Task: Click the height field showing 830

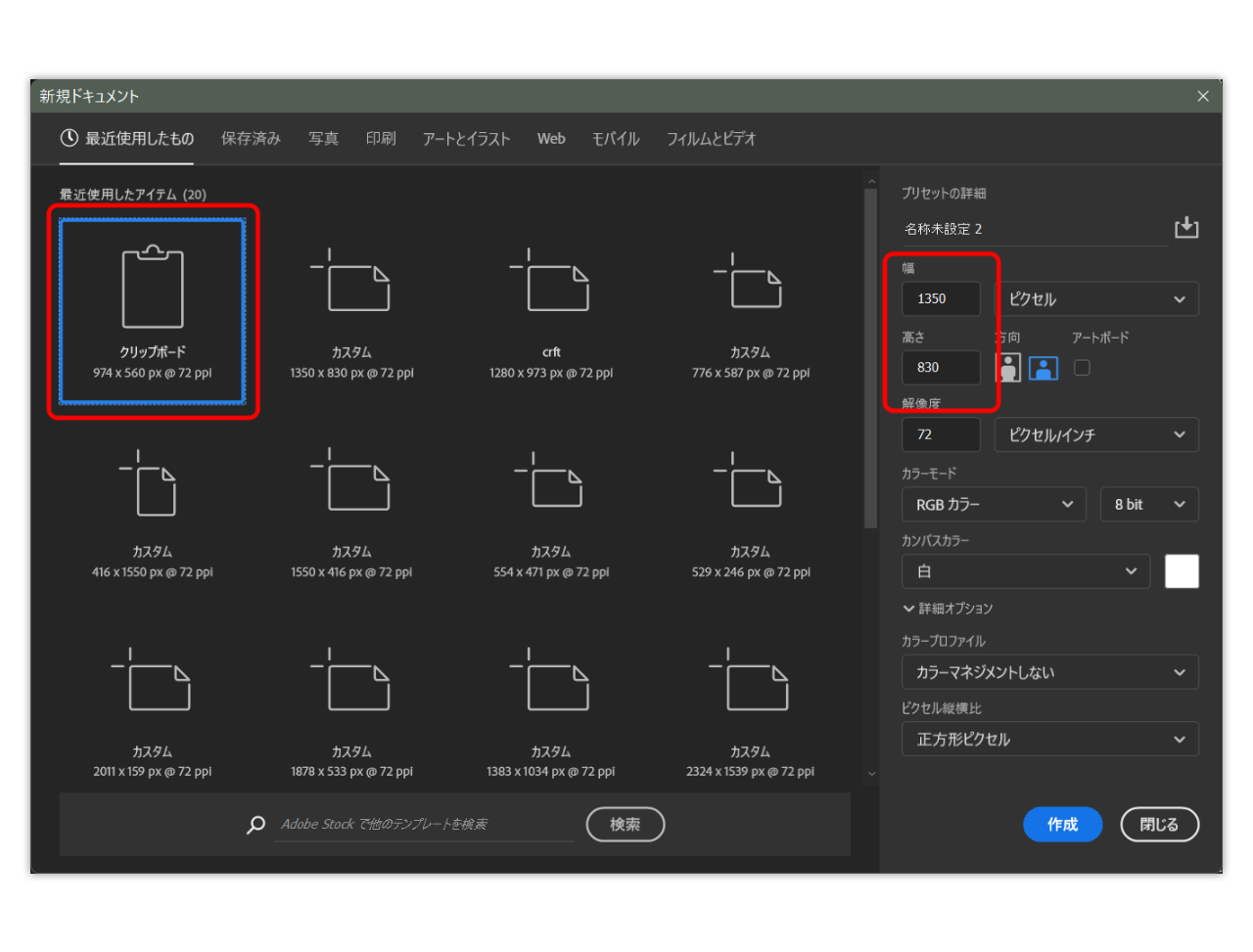Action: coord(941,368)
